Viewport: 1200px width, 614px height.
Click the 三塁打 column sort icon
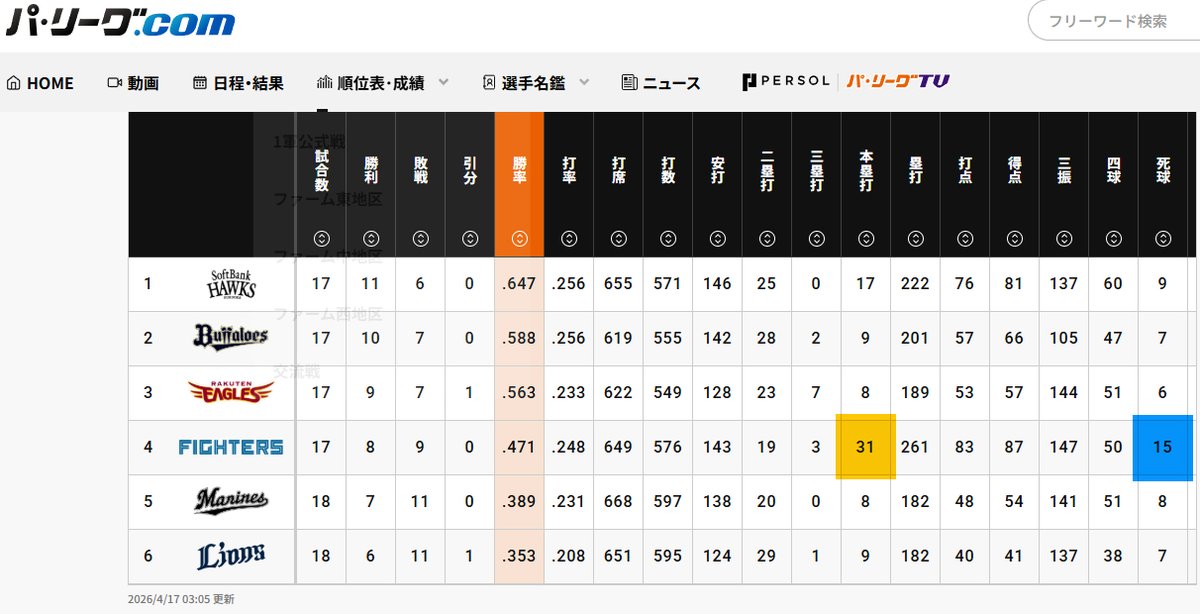817,239
